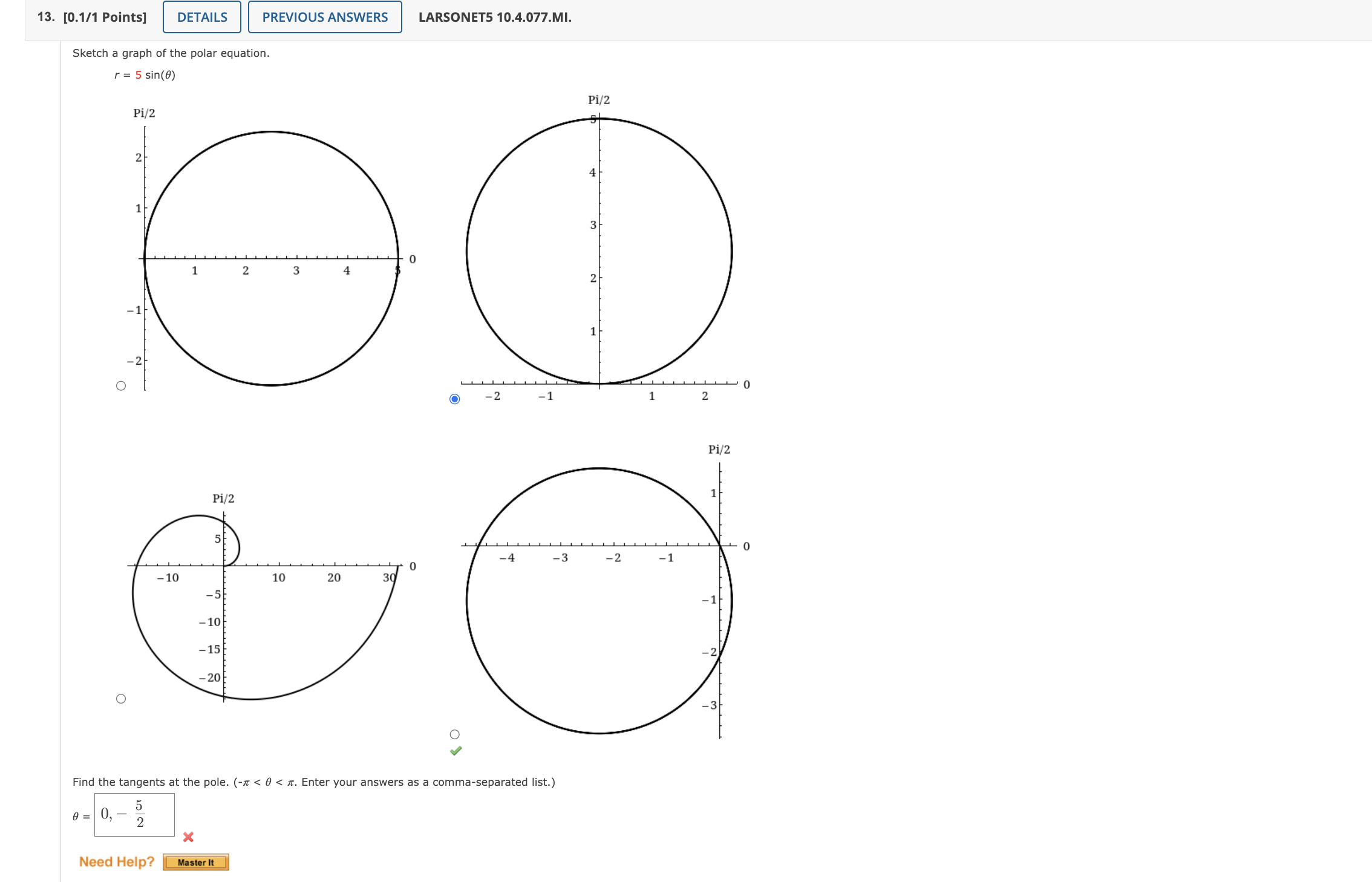Click the Need Help? link
The height and width of the screenshot is (882, 1372).
click(117, 861)
